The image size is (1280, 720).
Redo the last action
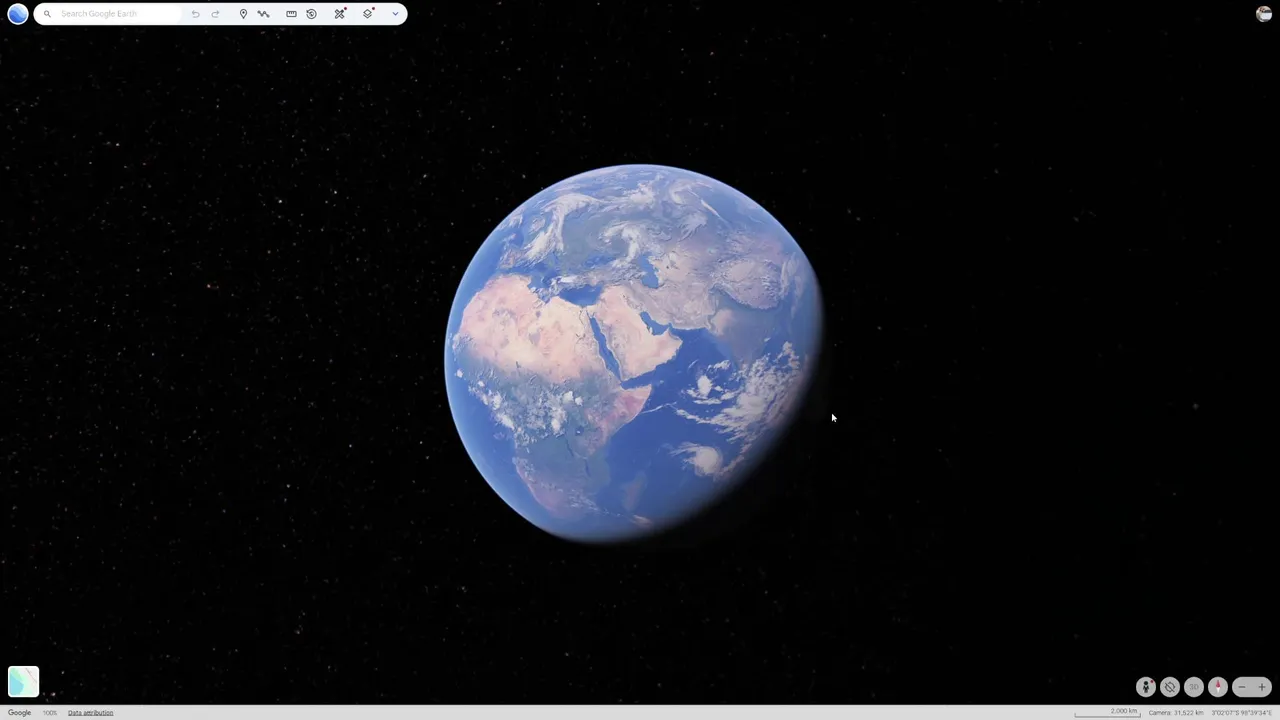[x=215, y=14]
